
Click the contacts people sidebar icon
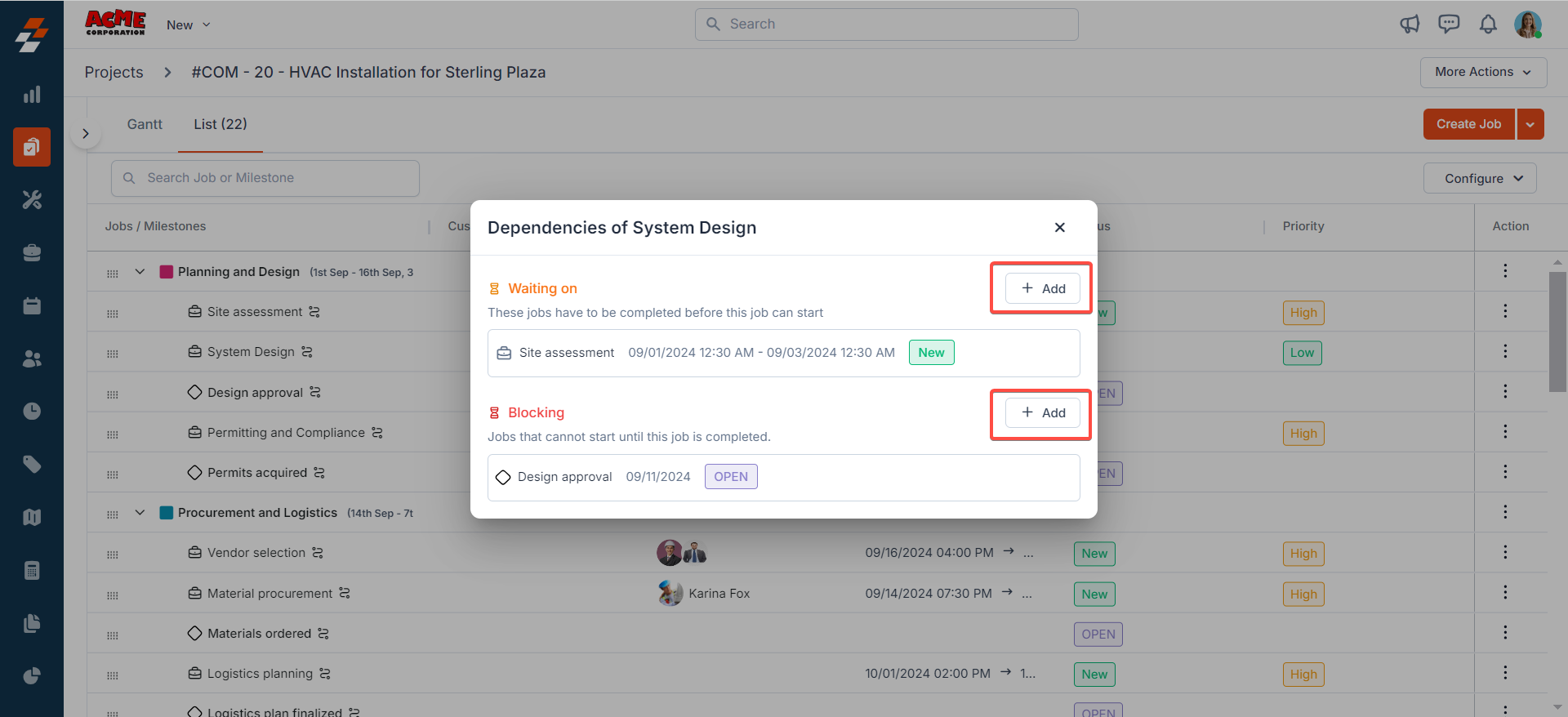click(x=32, y=358)
